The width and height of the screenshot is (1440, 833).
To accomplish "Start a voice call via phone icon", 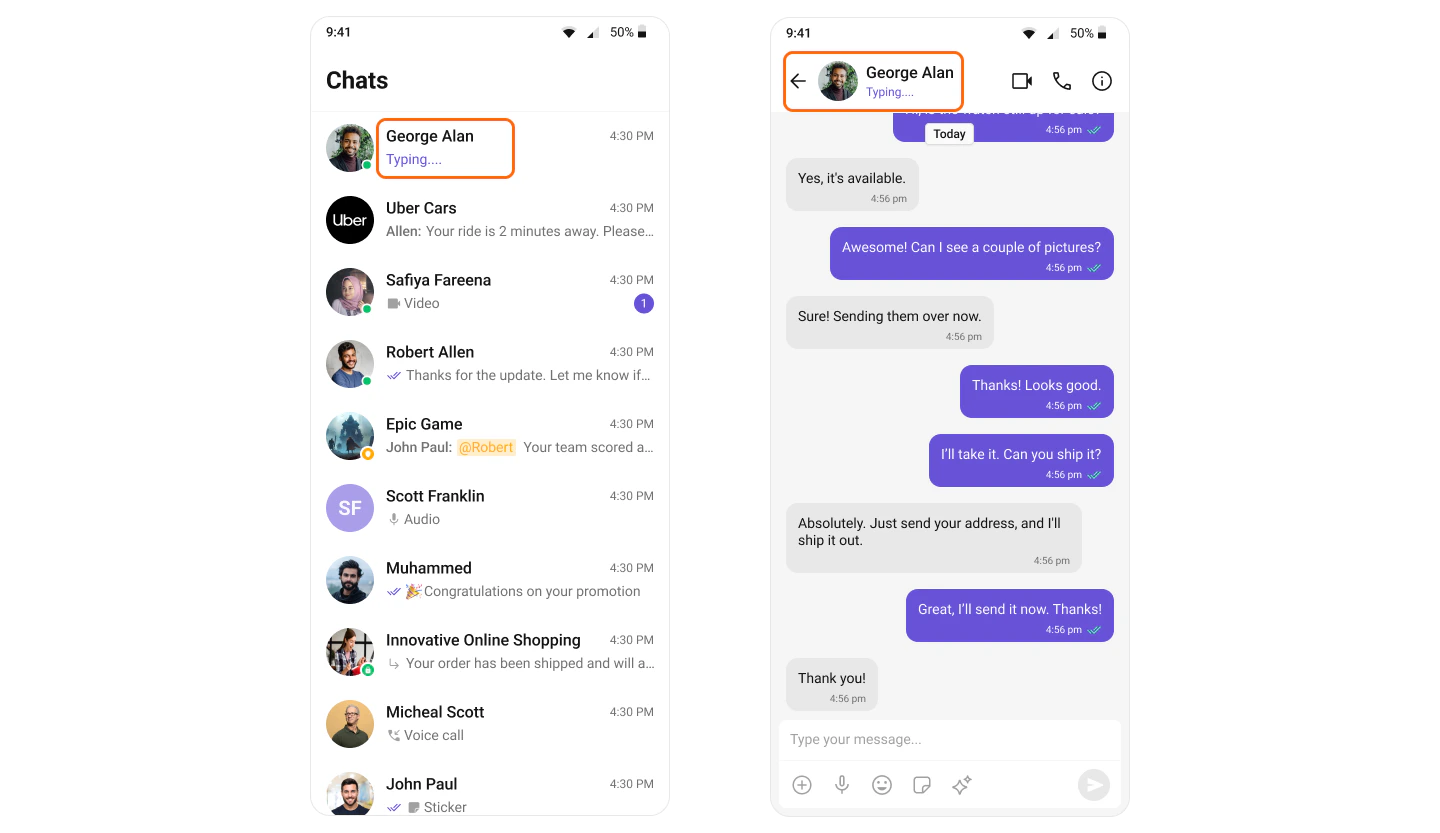I will (x=1062, y=81).
